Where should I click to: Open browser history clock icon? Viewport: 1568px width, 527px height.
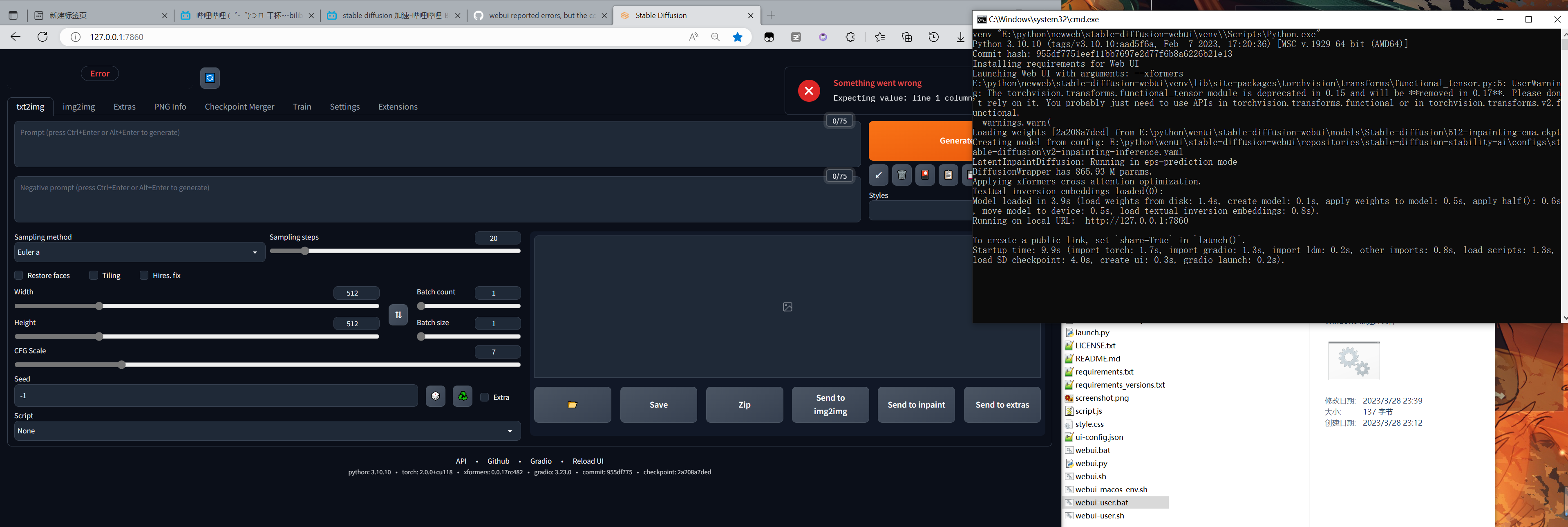coord(934,37)
